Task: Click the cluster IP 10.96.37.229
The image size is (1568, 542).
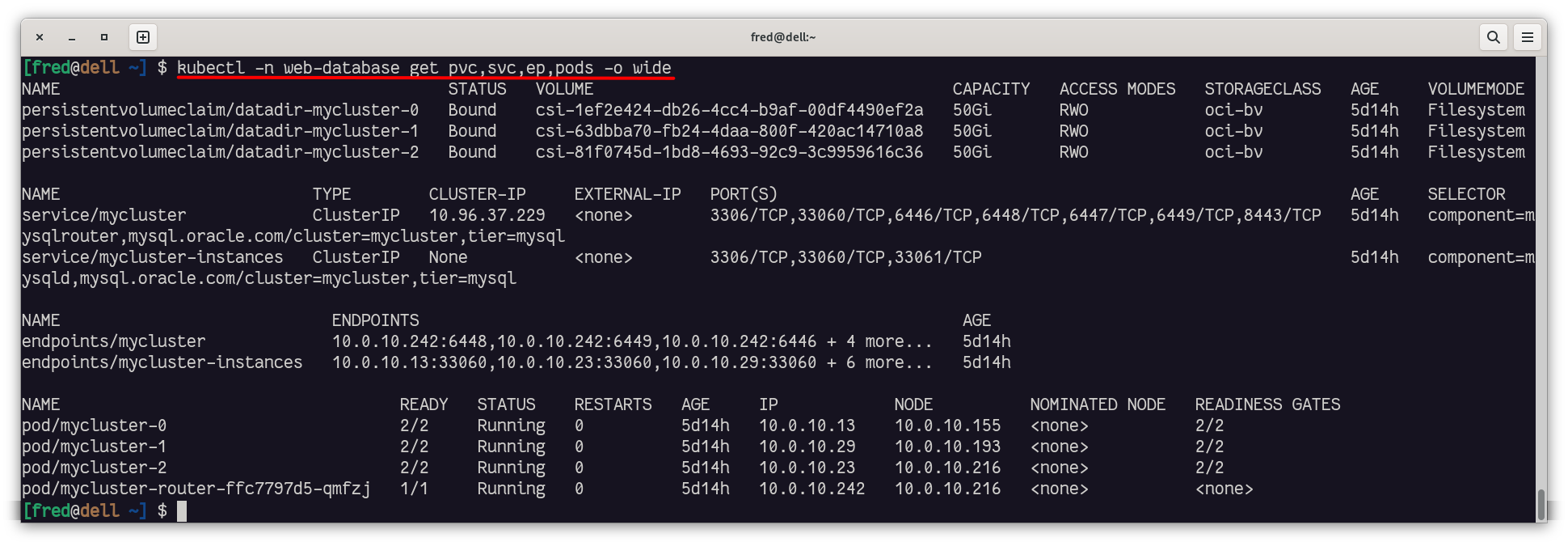Action: tap(487, 215)
